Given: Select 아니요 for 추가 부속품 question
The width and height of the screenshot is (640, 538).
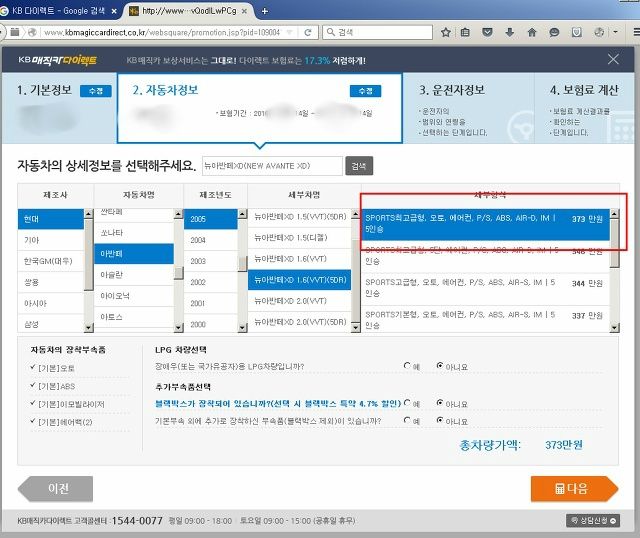Looking at the screenshot, I should click(x=440, y=420).
